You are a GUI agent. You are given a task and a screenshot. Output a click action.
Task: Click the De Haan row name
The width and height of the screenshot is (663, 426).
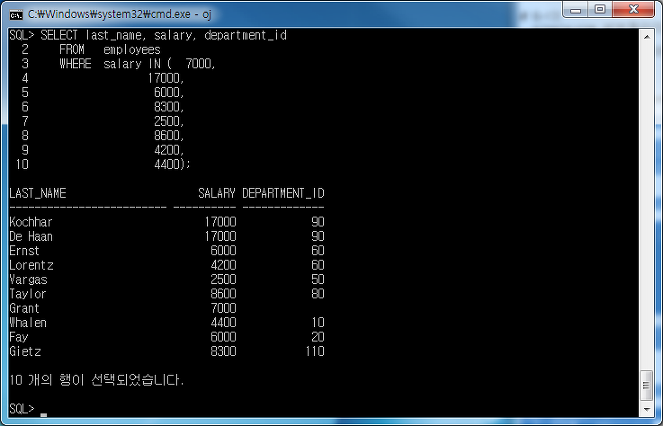[x=31, y=237]
